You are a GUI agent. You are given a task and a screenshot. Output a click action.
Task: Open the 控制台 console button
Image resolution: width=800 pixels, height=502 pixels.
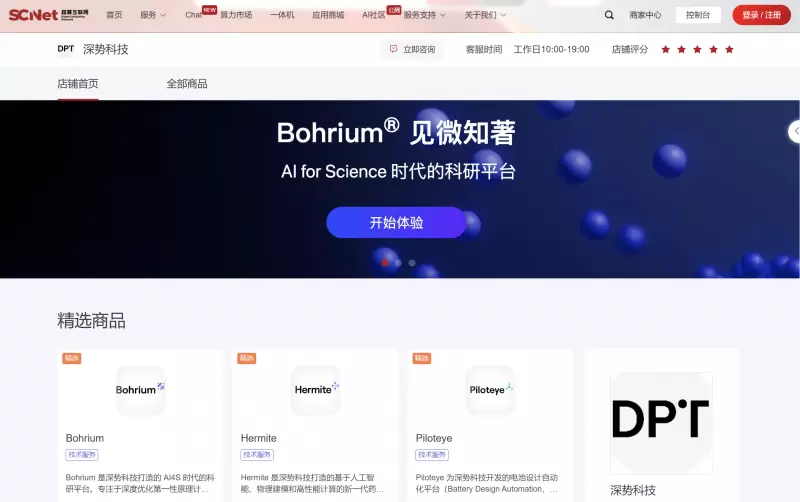pyautogui.click(x=698, y=15)
